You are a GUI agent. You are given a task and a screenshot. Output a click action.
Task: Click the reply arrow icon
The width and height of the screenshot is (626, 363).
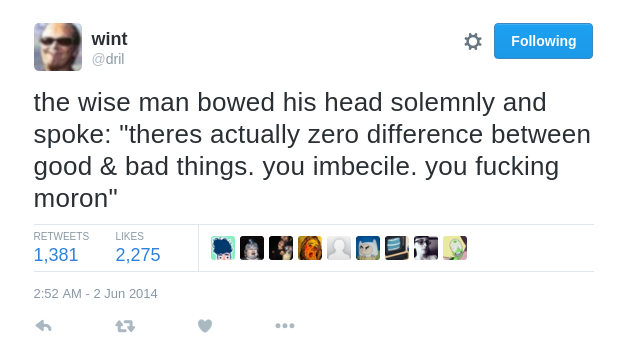click(44, 326)
